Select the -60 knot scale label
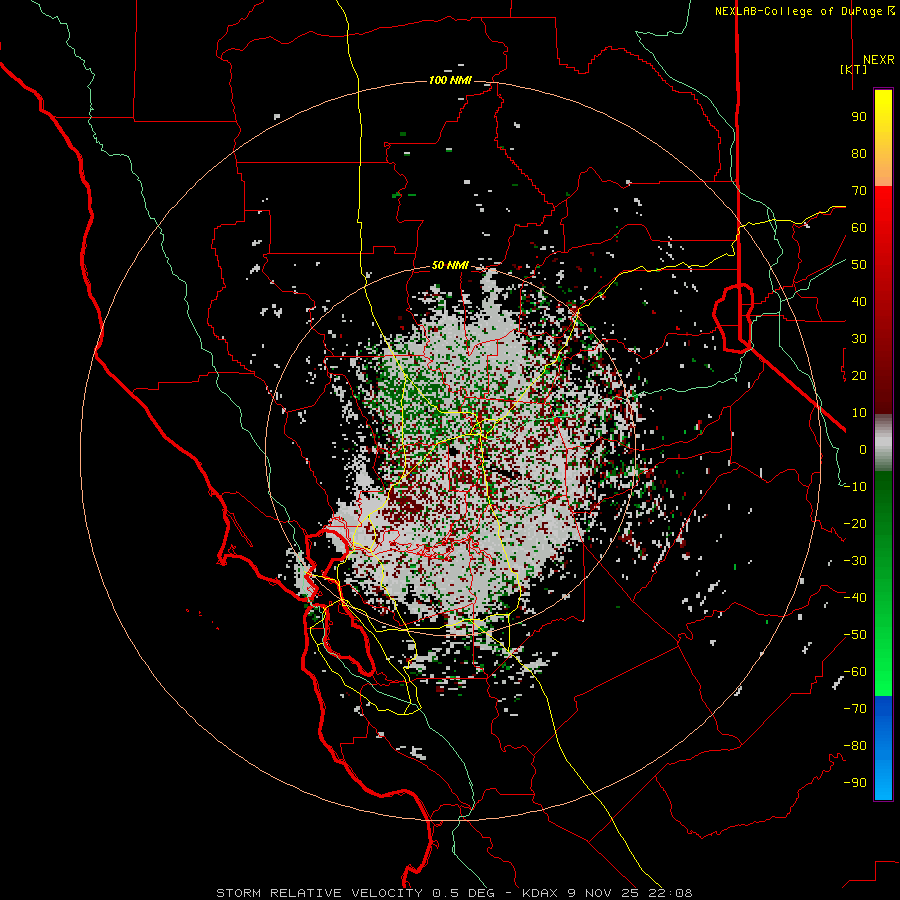Image resolution: width=900 pixels, height=900 pixels. point(855,672)
